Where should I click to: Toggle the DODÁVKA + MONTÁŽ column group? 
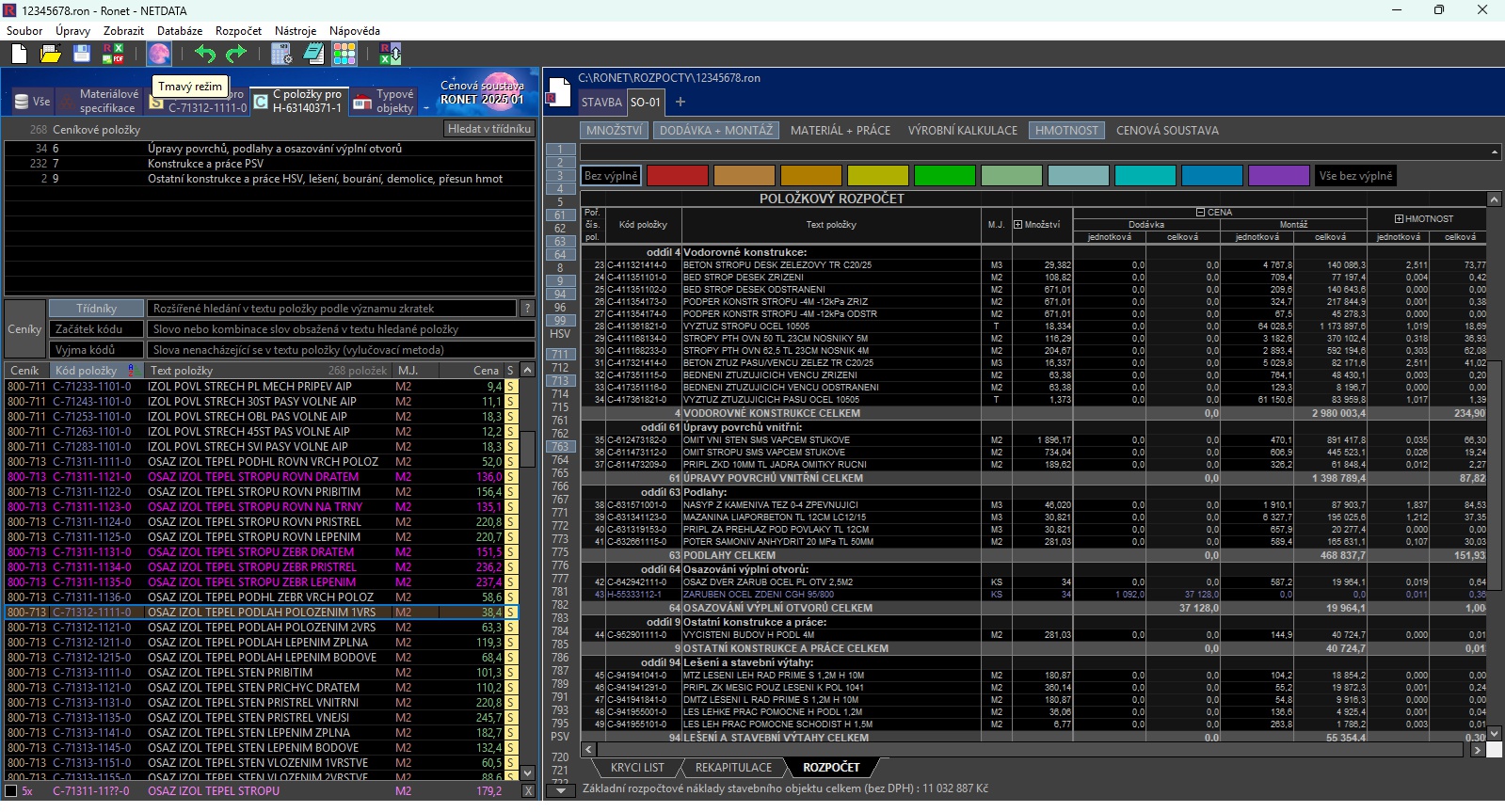[716, 131]
